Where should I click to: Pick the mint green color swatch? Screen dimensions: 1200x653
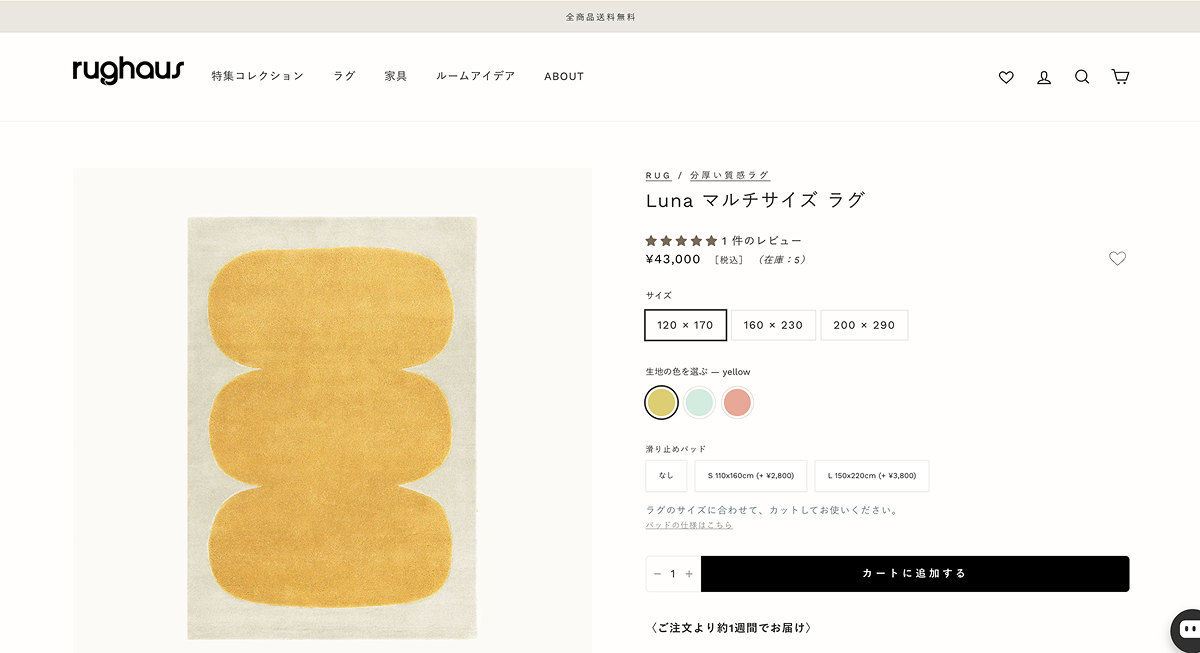[699, 403]
